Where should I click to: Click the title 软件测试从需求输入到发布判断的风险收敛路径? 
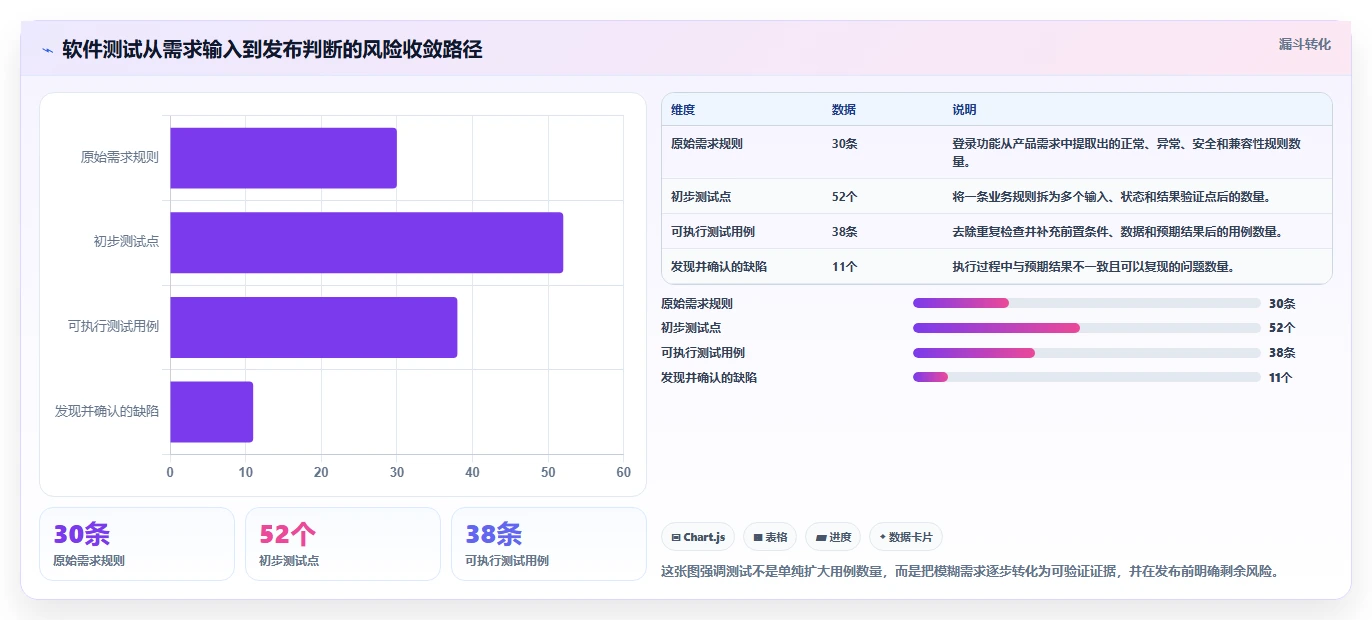[272, 49]
